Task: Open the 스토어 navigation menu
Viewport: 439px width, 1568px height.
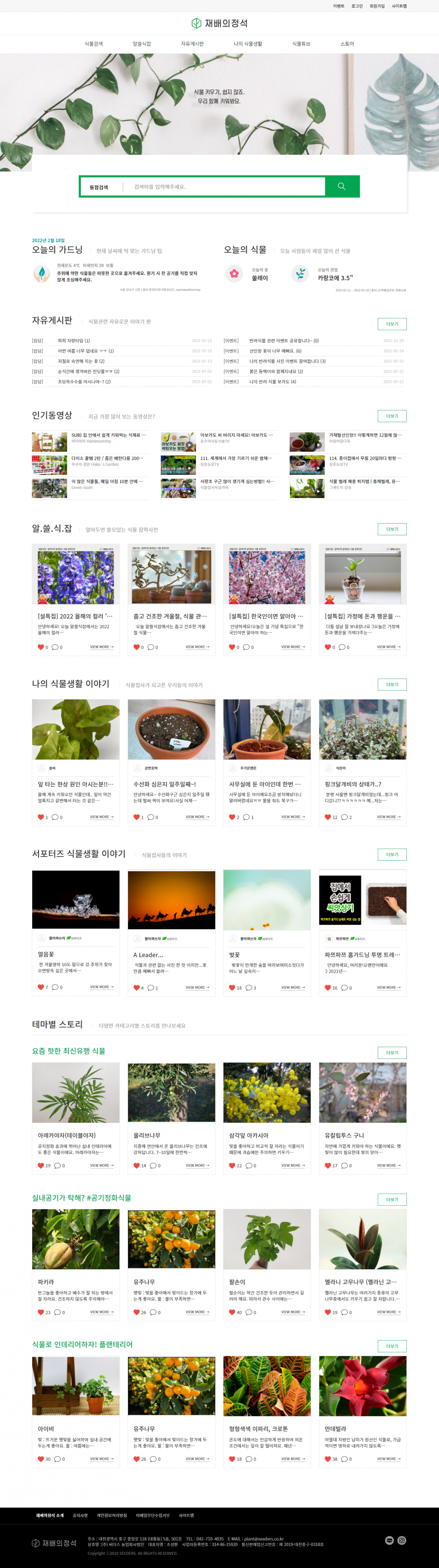Action: click(x=347, y=44)
